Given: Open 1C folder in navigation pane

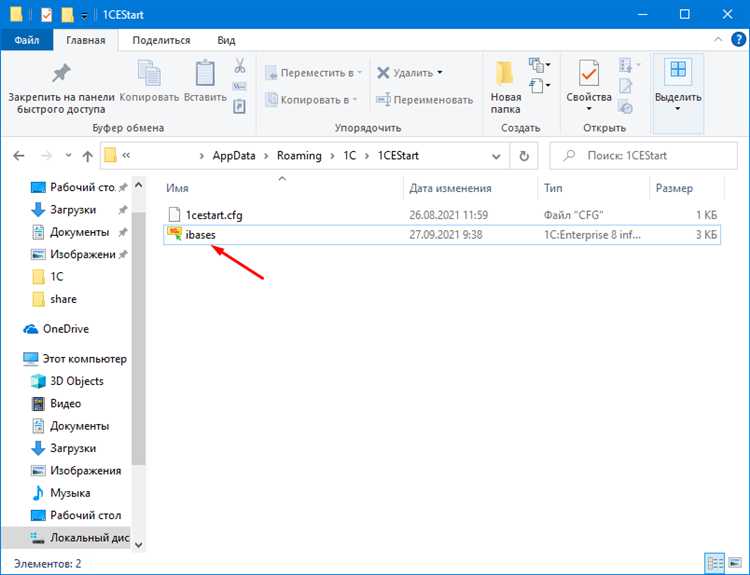Looking at the screenshot, I should [48, 276].
